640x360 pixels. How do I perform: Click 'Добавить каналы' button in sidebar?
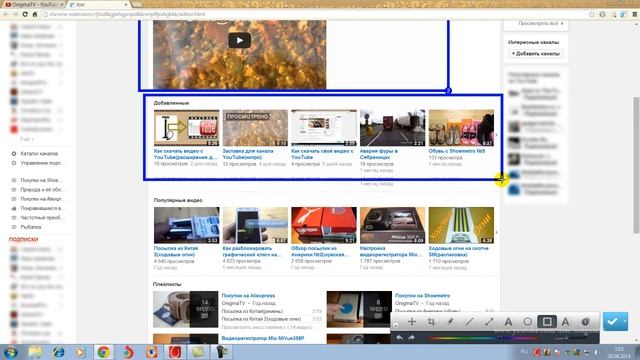[536, 53]
